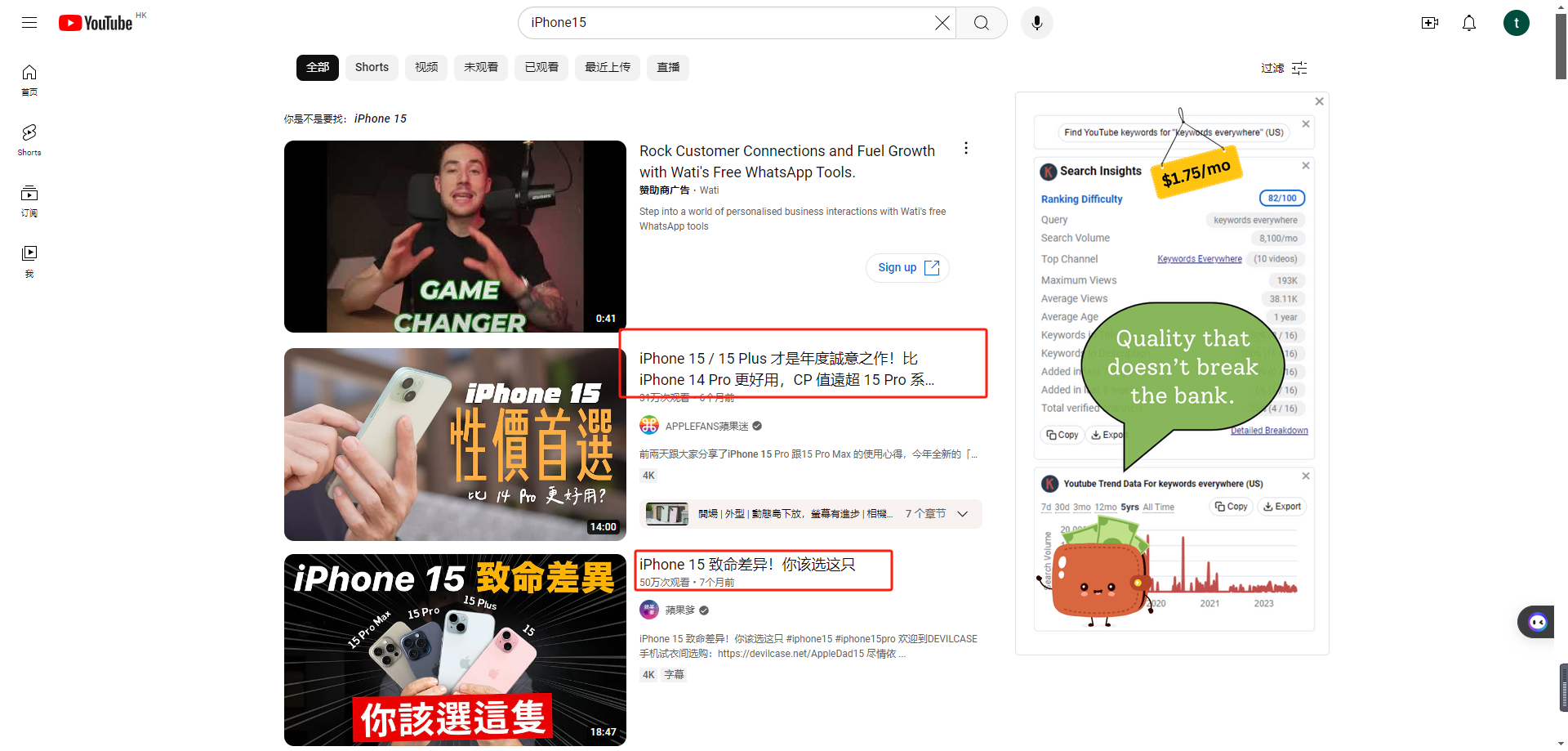Viewport: 1568px width, 751px height.
Task: Select Shorts in the left sidebar
Action: pos(29,139)
